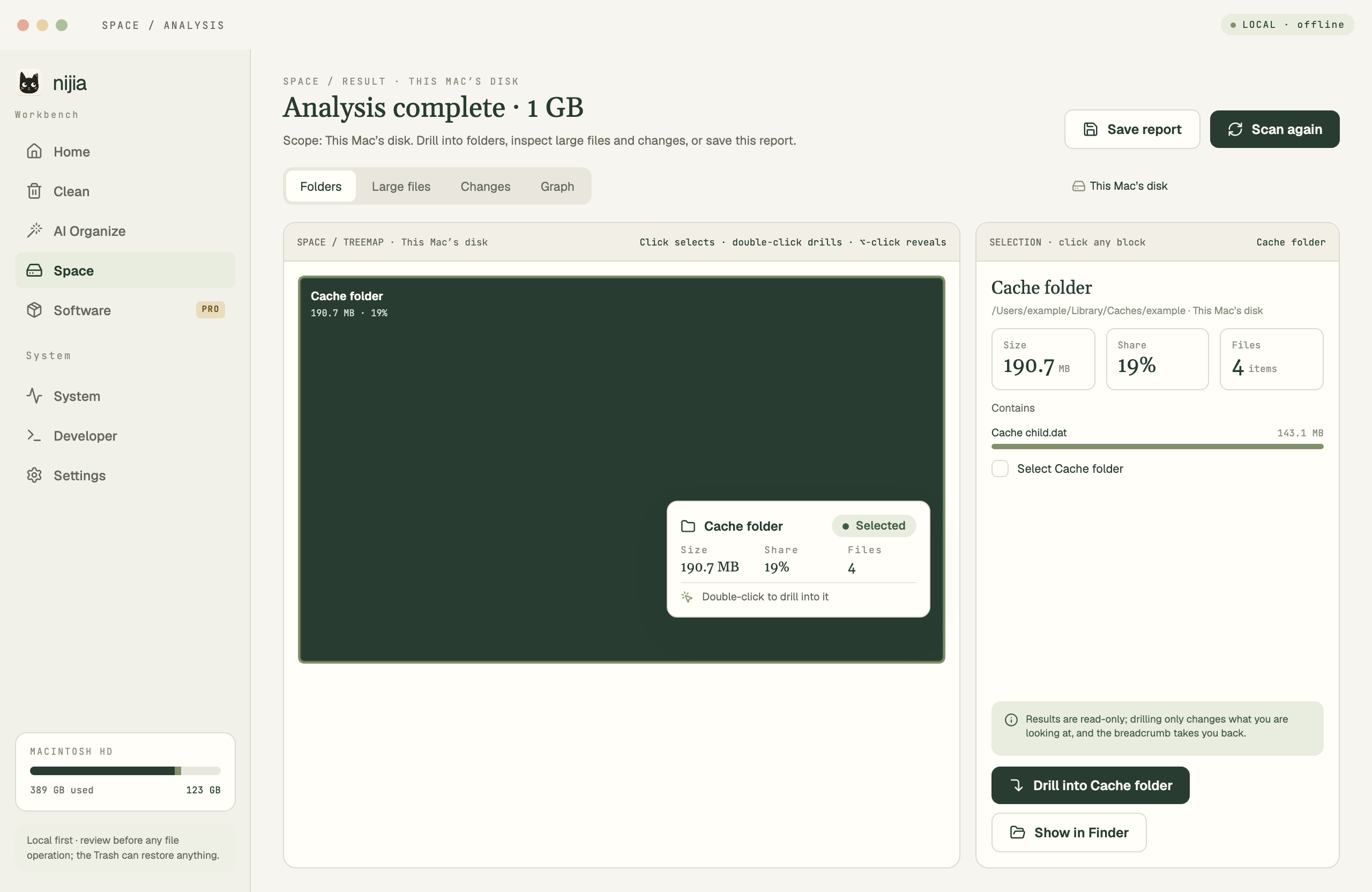This screenshot has height=892, width=1372.
Task: Click the 143.1 MB size value
Action: 1300,433
